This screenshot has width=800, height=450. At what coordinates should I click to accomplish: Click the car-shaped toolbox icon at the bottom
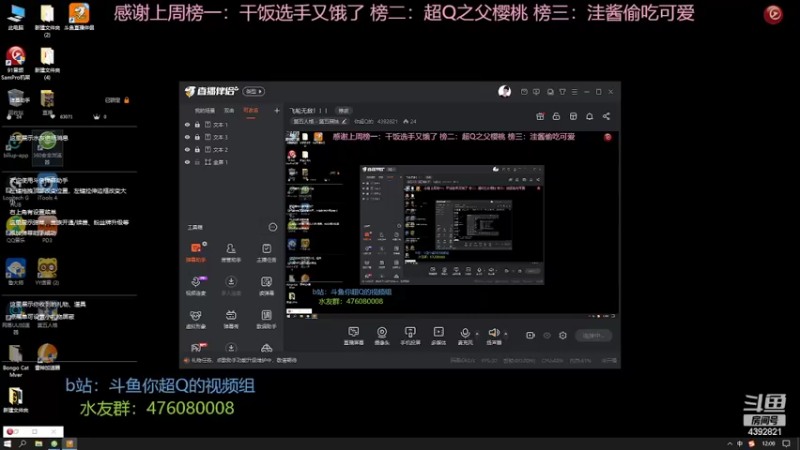[x=266, y=348]
